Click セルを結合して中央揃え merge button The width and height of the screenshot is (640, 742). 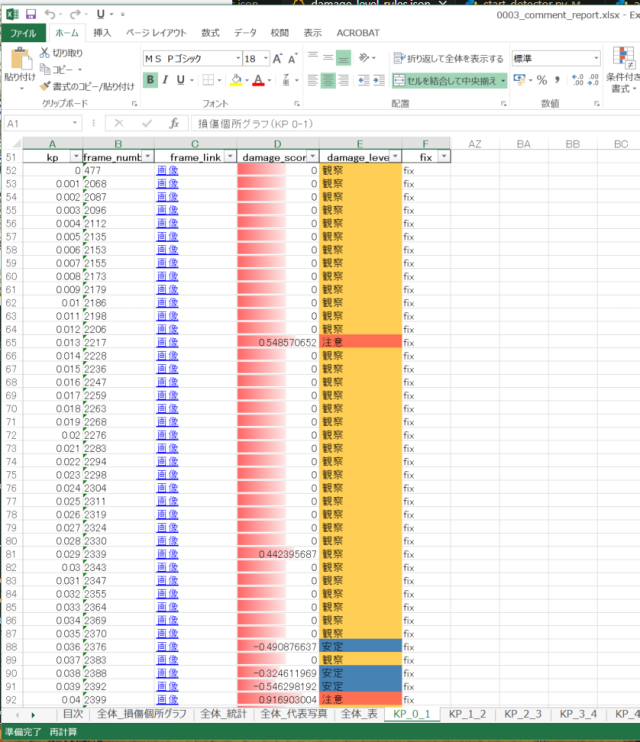tap(443, 80)
